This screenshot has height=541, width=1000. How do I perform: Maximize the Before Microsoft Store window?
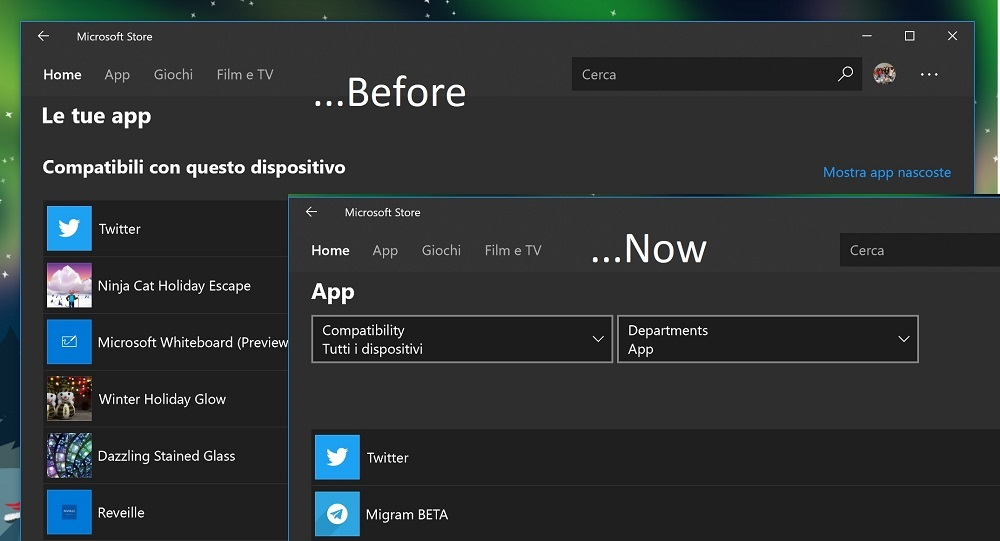[x=909, y=36]
